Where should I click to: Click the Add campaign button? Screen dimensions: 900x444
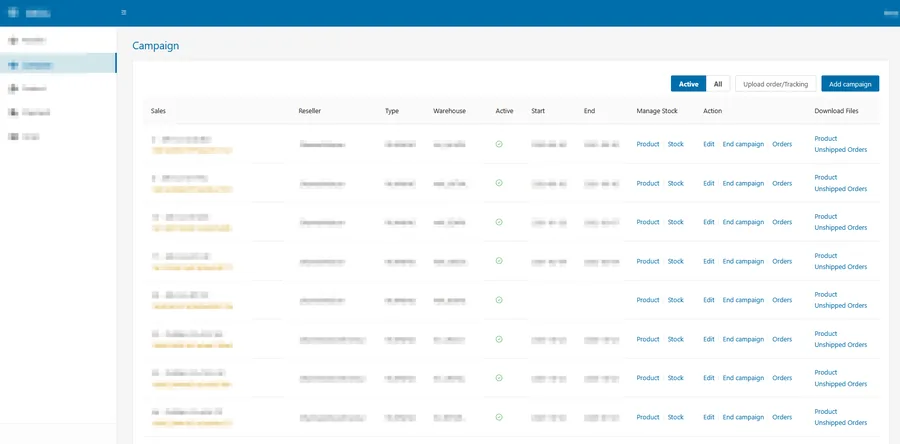tap(850, 84)
